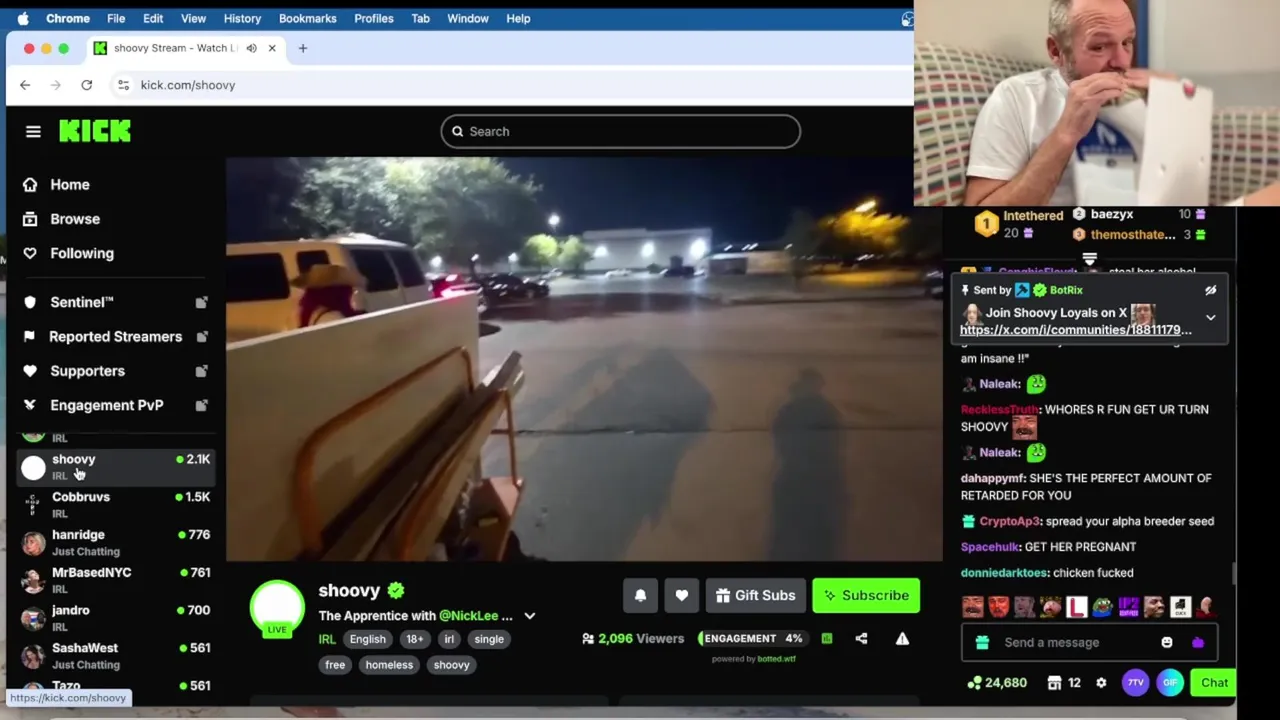Select the 18+ tag
This screenshot has height=720, width=1280.
pyautogui.click(x=414, y=639)
